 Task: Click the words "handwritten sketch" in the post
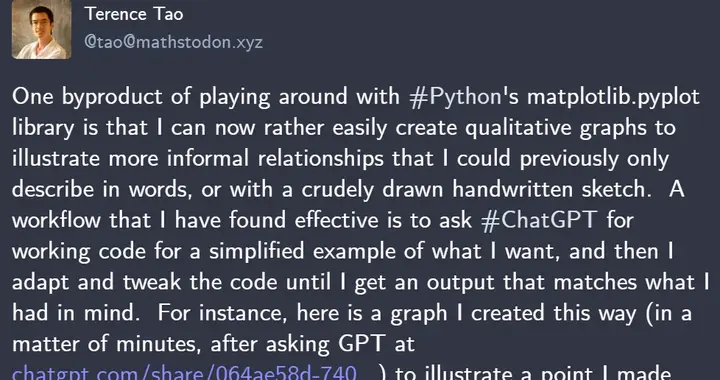[x=549, y=190]
